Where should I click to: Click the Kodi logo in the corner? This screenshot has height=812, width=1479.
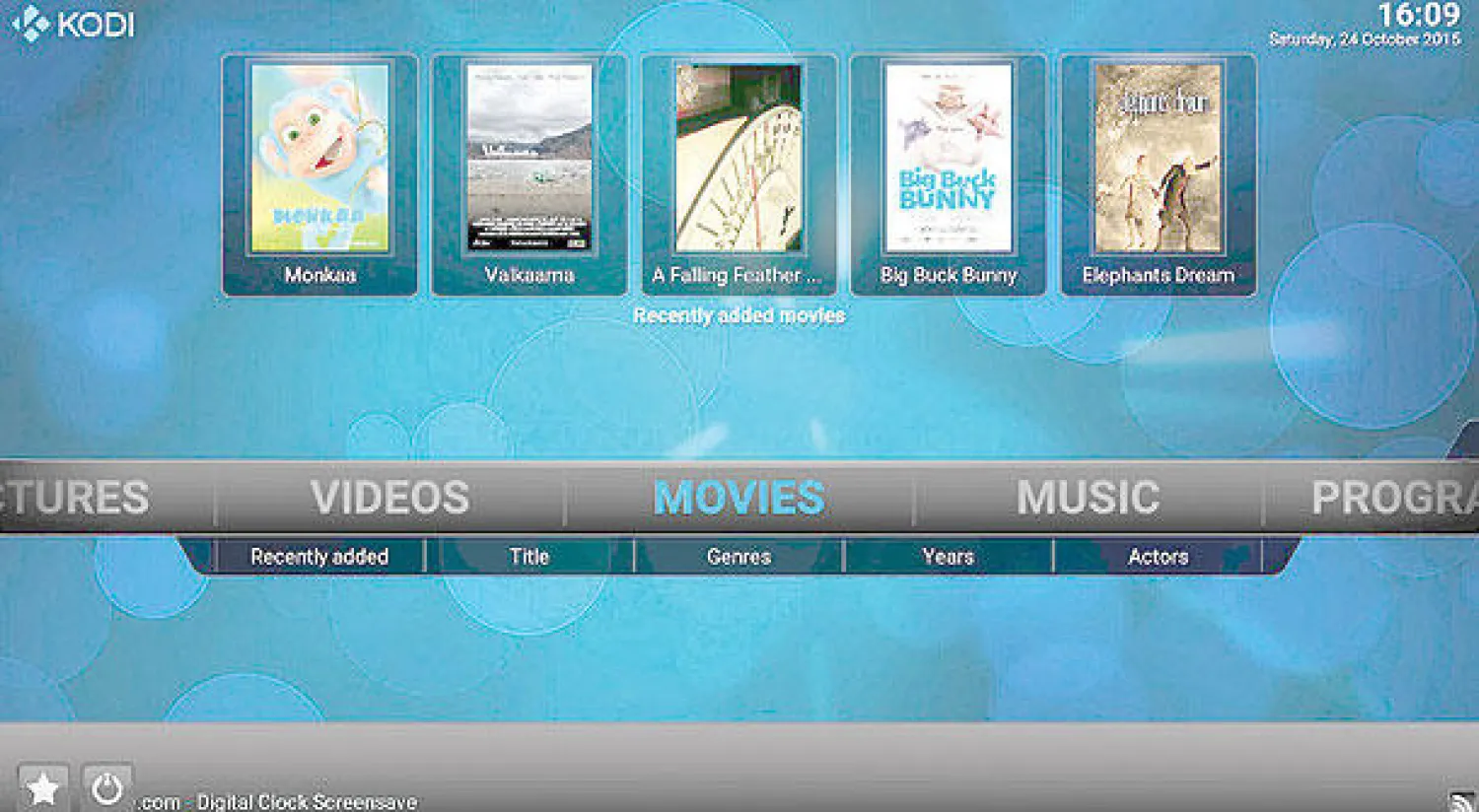point(72,24)
